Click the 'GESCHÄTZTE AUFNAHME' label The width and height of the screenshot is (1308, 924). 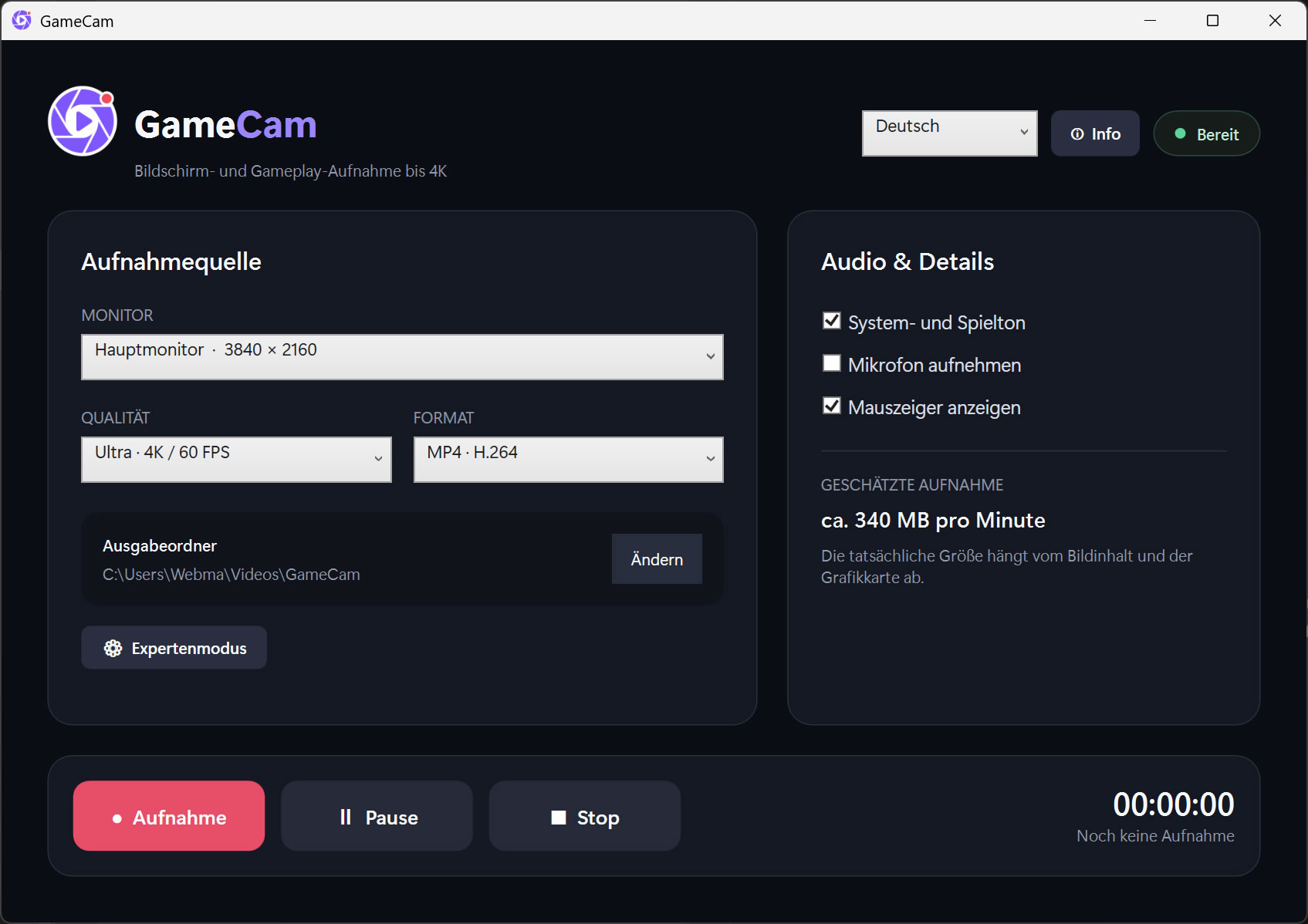point(912,485)
